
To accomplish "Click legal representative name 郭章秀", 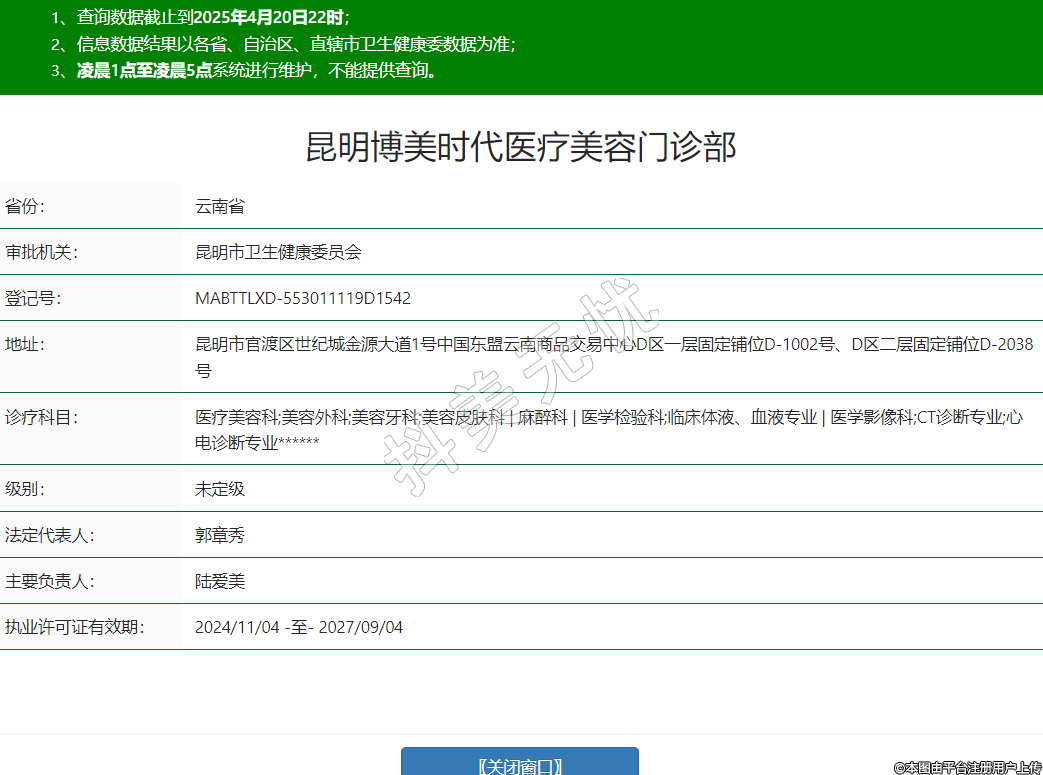I will pyautogui.click(x=220, y=535).
